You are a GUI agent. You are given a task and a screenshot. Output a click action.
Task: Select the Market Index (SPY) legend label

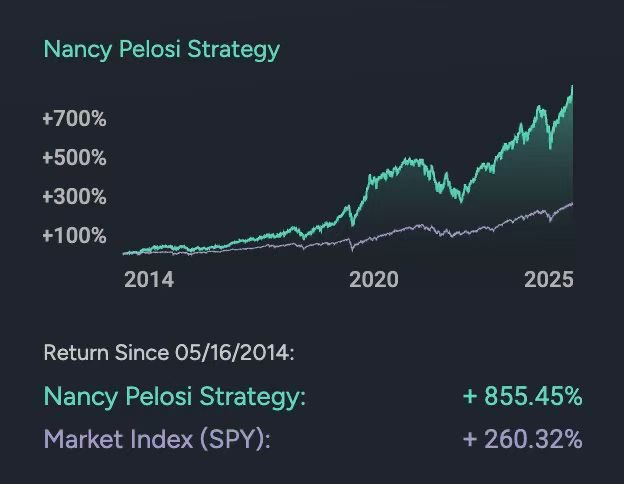point(156,438)
